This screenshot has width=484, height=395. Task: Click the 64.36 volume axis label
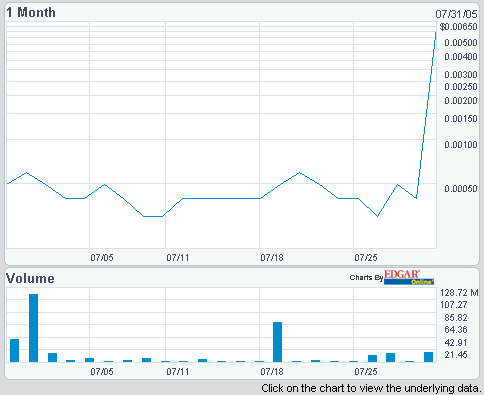pyautogui.click(x=456, y=330)
